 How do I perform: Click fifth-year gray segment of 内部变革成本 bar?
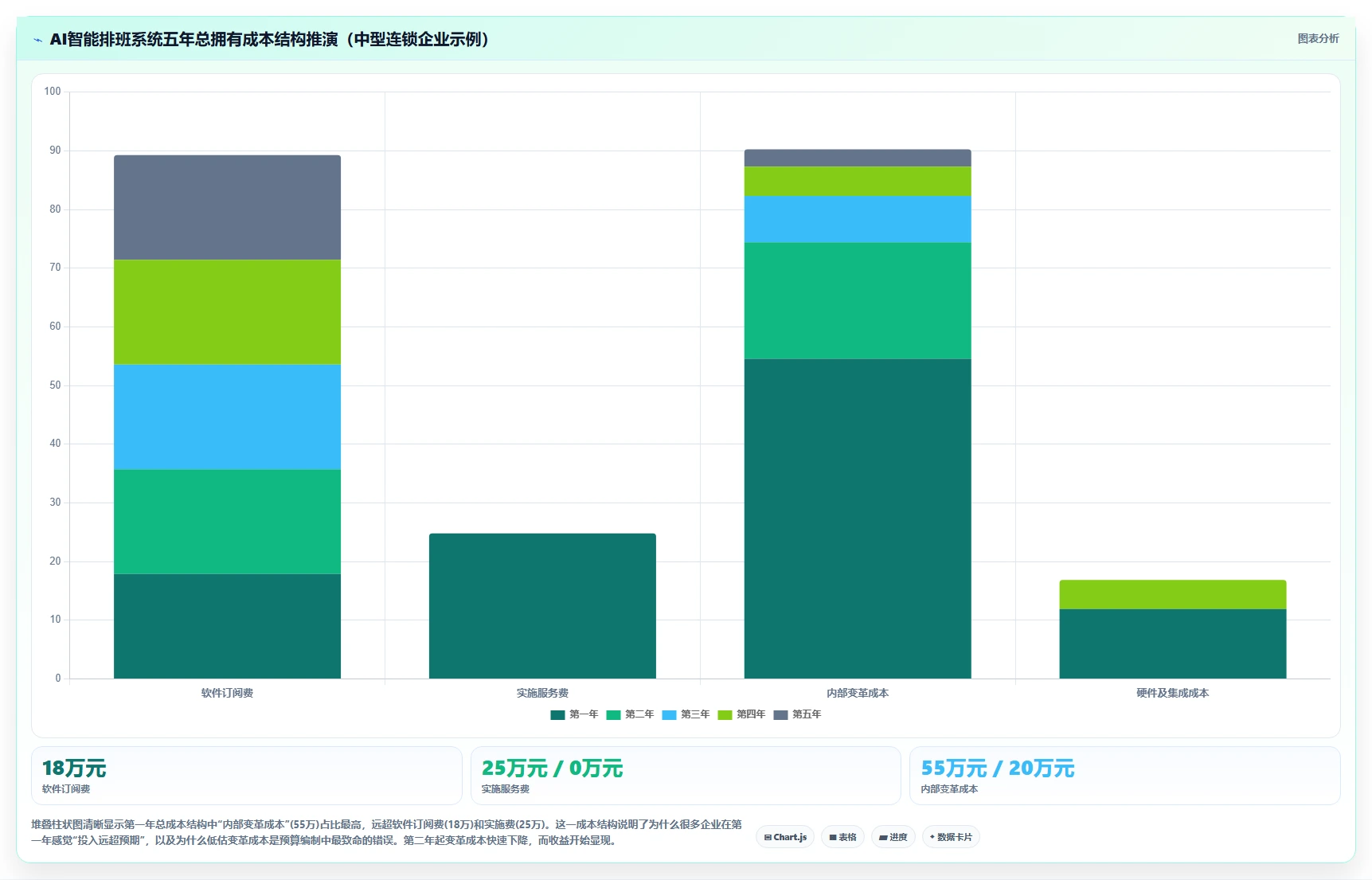pyautogui.click(x=858, y=158)
